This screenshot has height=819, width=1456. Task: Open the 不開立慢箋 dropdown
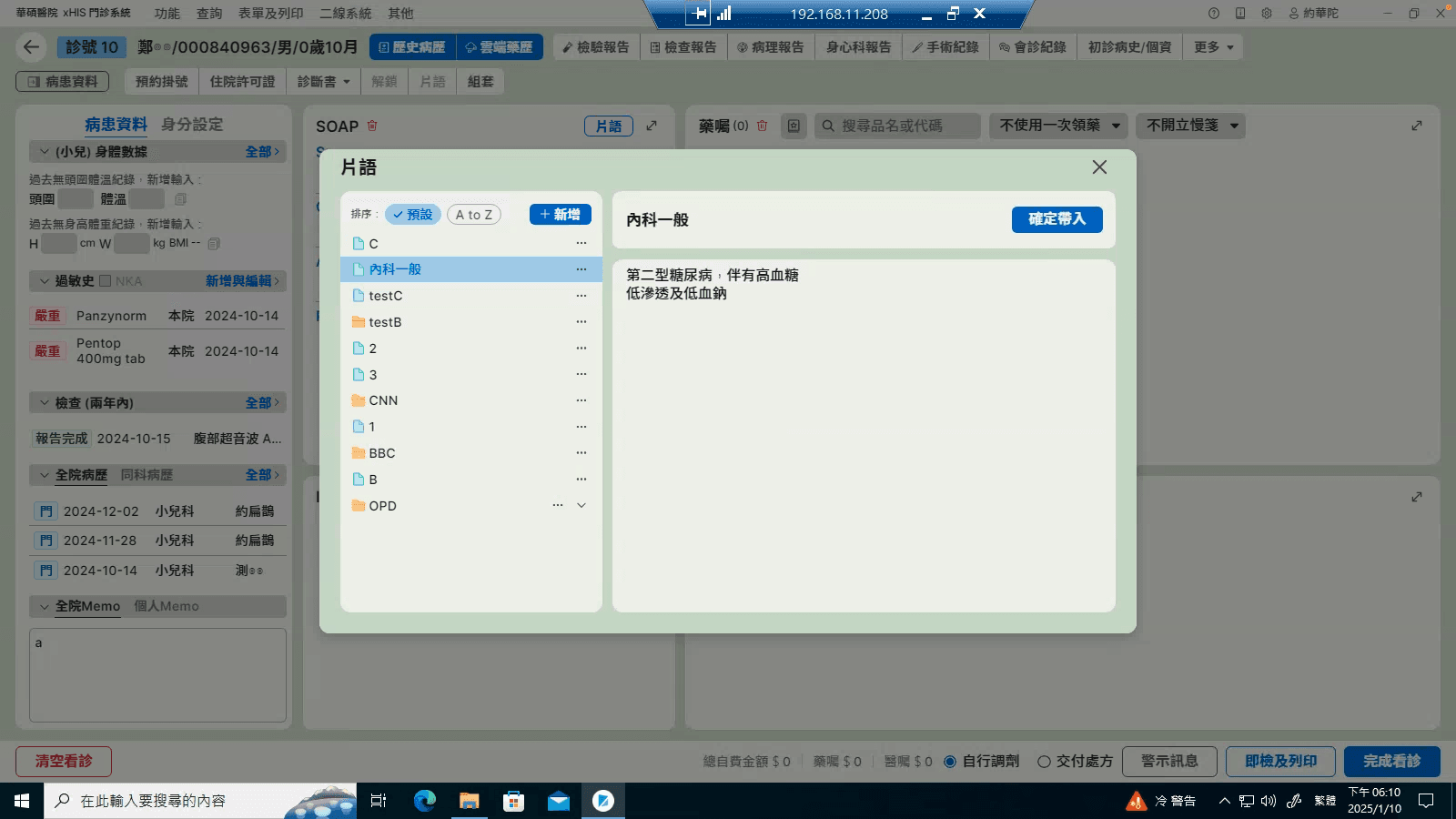coord(1191,126)
